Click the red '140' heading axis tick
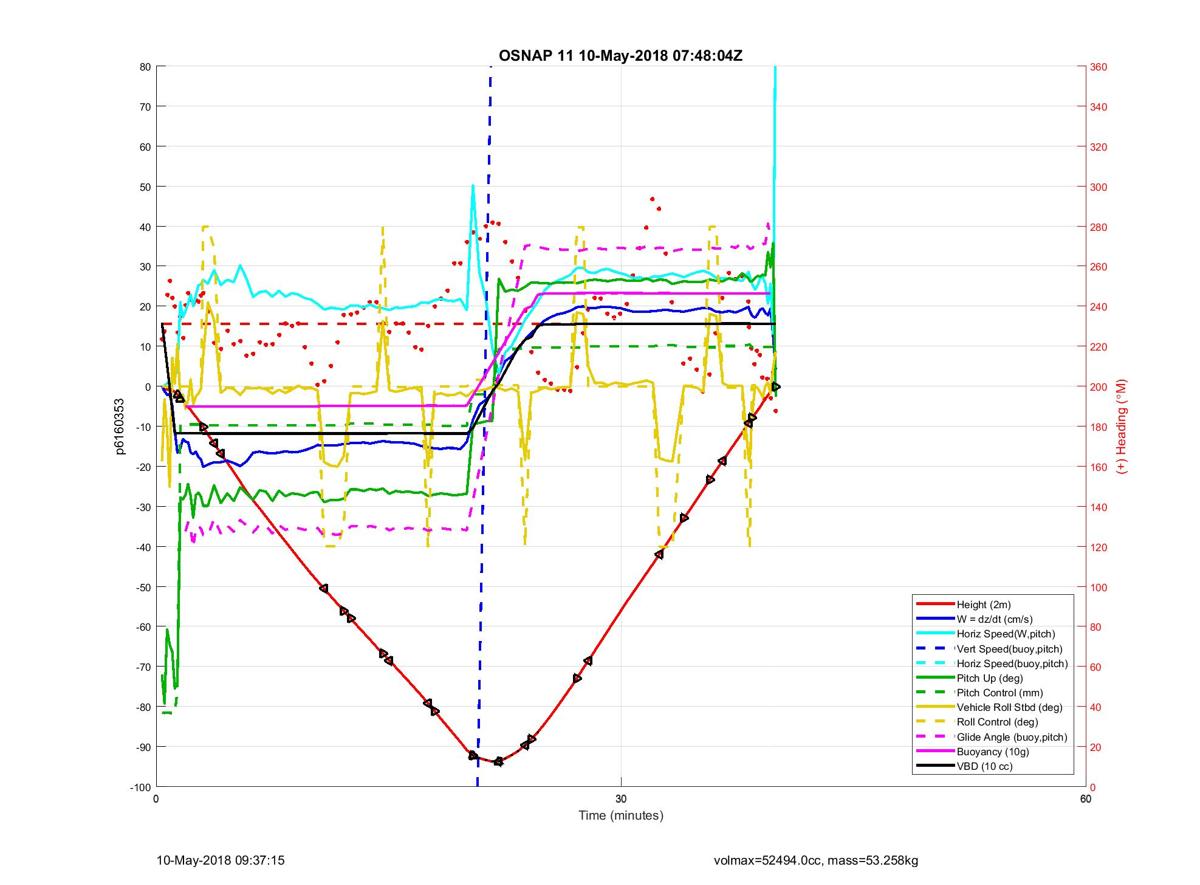Image resolution: width=1200 pixels, height=885 pixels. click(x=1100, y=507)
